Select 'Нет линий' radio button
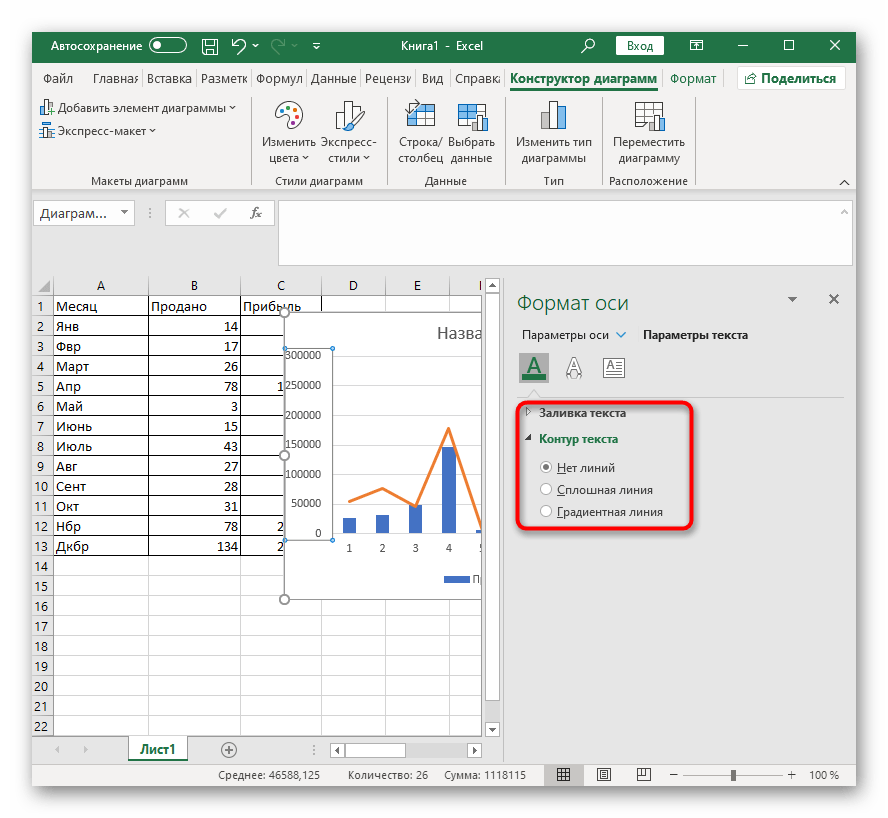This screenshot has height=818, width=888. point(545,467)
